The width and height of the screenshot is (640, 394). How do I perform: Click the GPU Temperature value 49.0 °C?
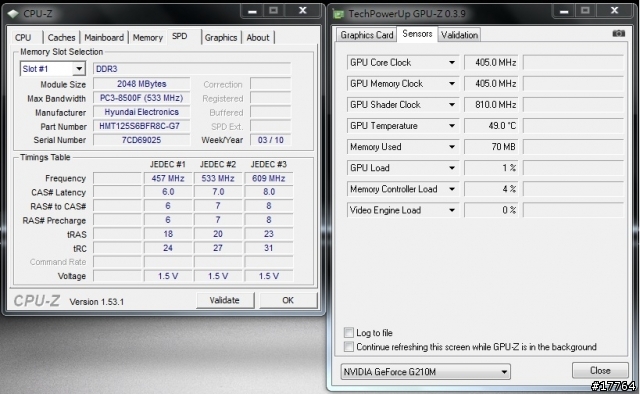[x=491, y=126]
